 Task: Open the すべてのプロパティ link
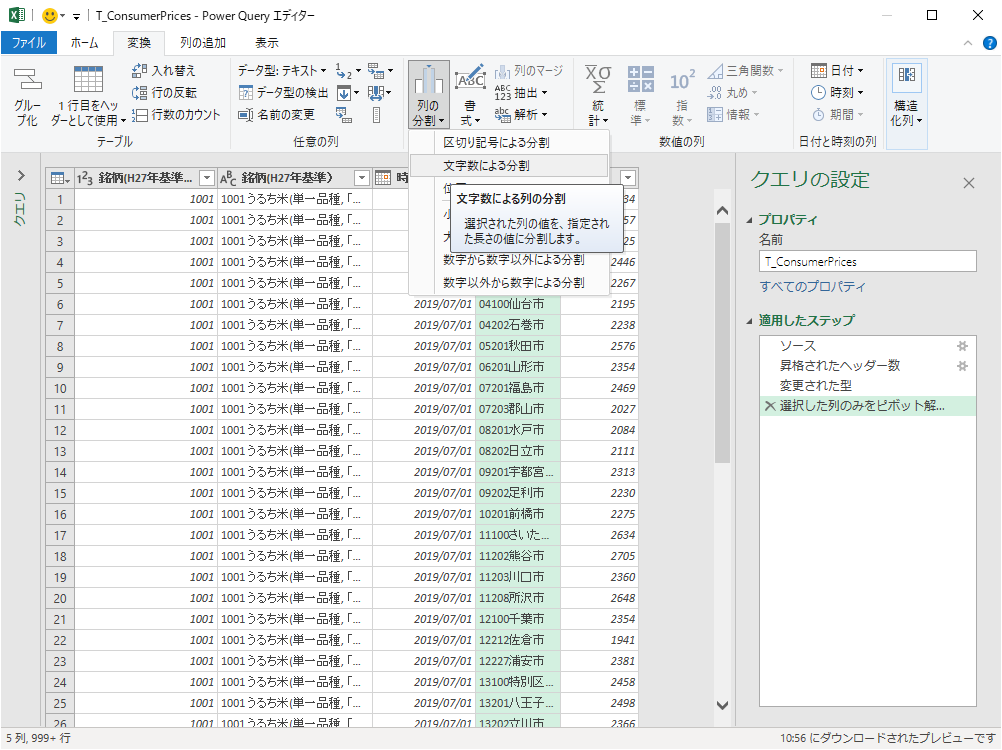(812, 287)
